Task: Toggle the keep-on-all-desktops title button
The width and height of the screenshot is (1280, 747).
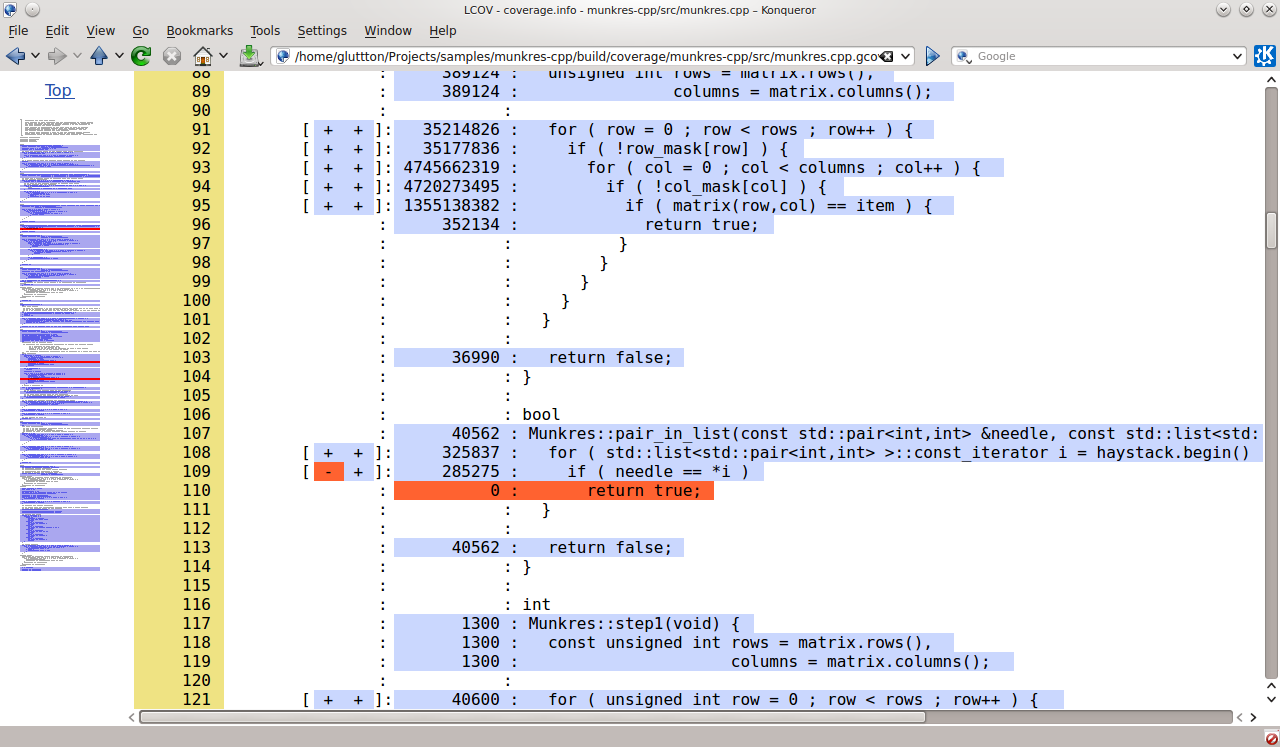Action: pyautogui.click(x=32, y=9)
